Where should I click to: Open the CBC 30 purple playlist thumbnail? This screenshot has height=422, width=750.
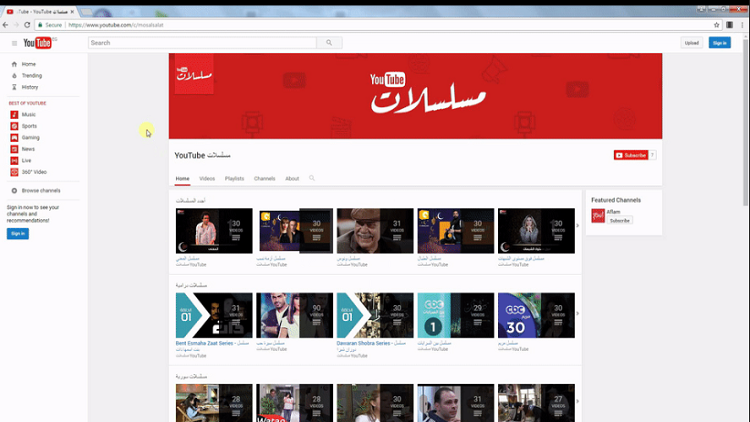[x=536, y=315]
